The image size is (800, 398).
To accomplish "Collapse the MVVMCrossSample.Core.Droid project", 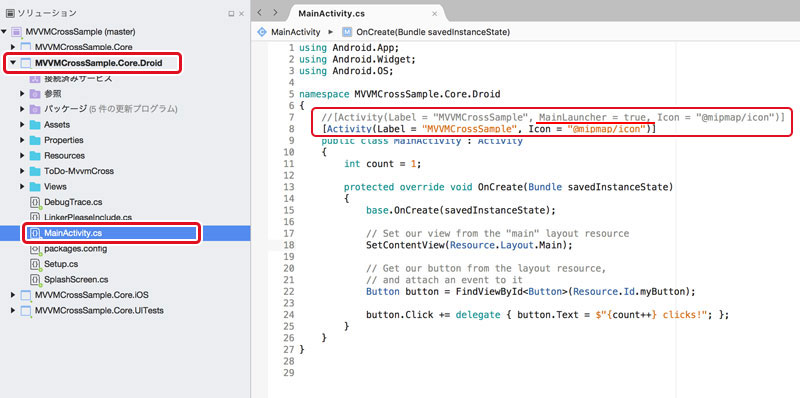I will tap(13, 63).
